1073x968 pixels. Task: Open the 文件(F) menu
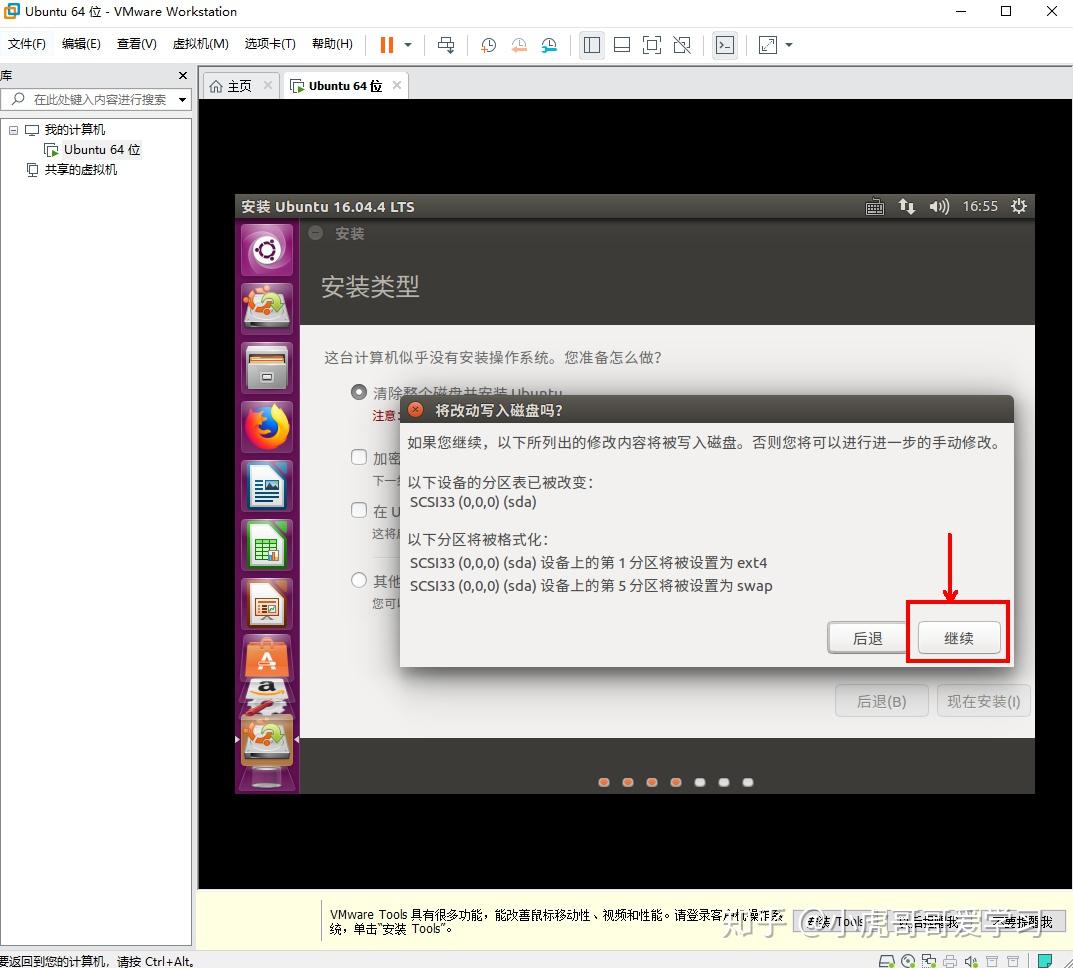click(27, 44)
